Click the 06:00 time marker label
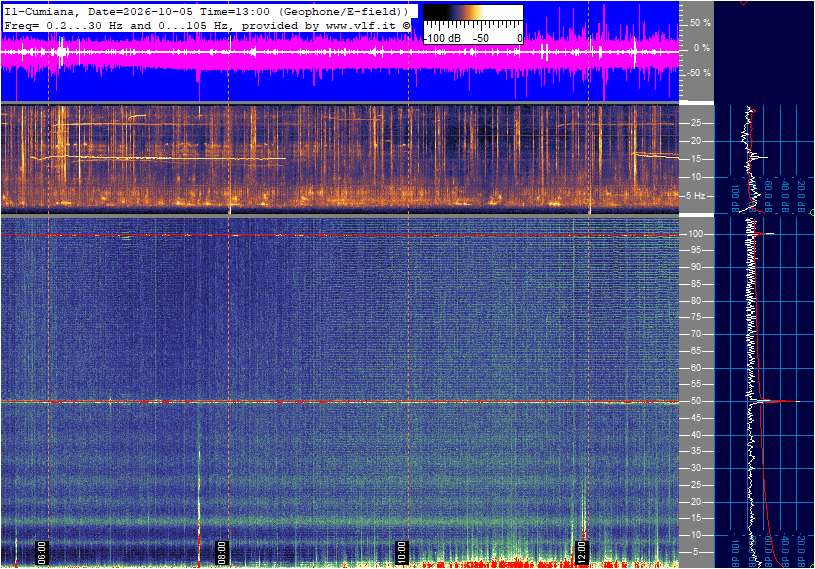 [42, 553]
